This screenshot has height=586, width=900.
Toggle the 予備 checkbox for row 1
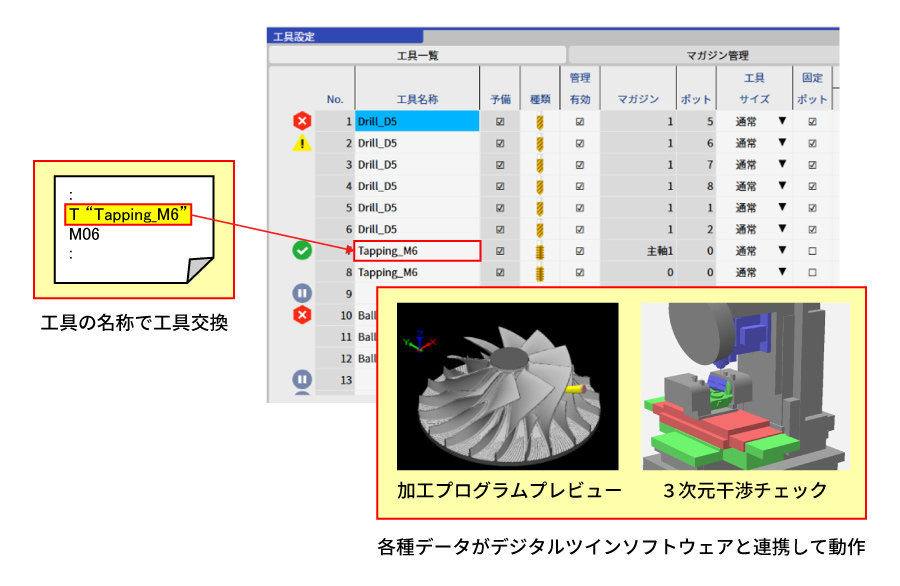click(x=500, y=122)
